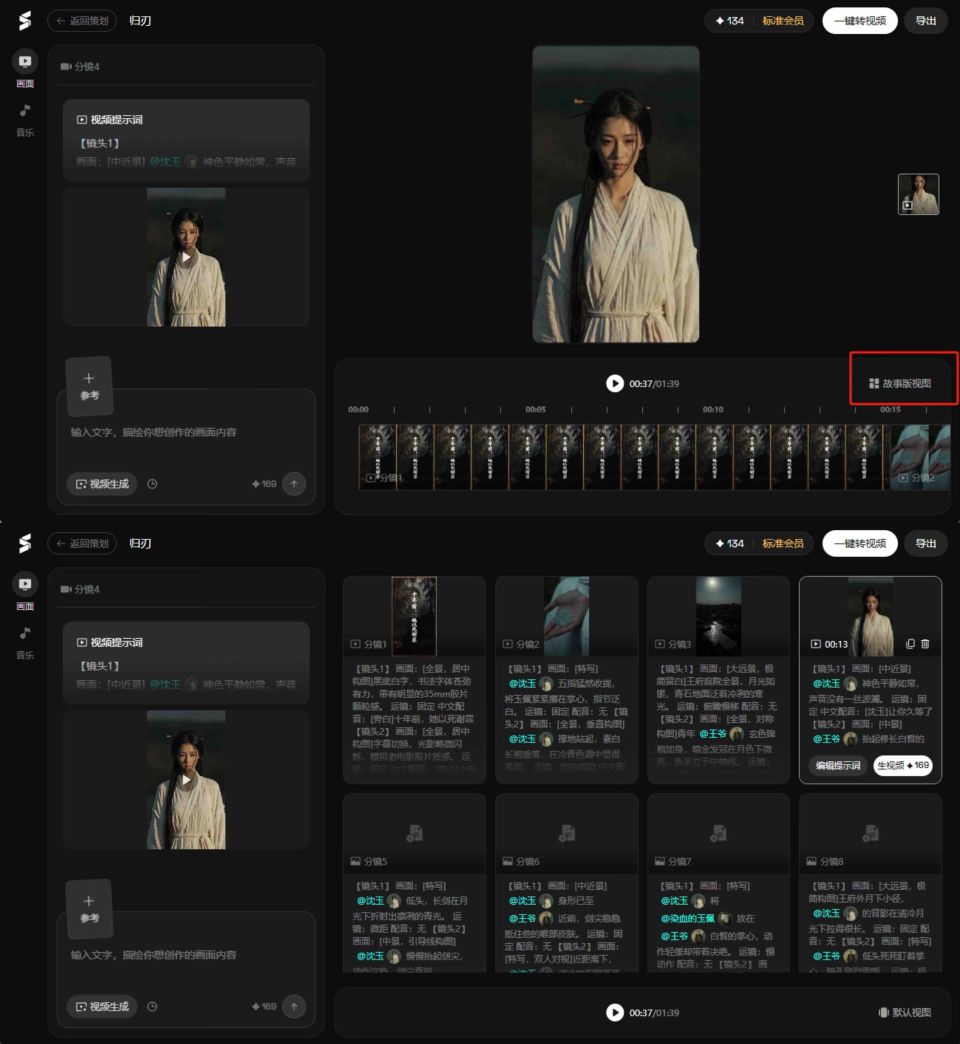Viewport: 960px width, 1044px height.
Task: Click the S logo in the storyboard-view screen
Action: click(x=25, y=543)
